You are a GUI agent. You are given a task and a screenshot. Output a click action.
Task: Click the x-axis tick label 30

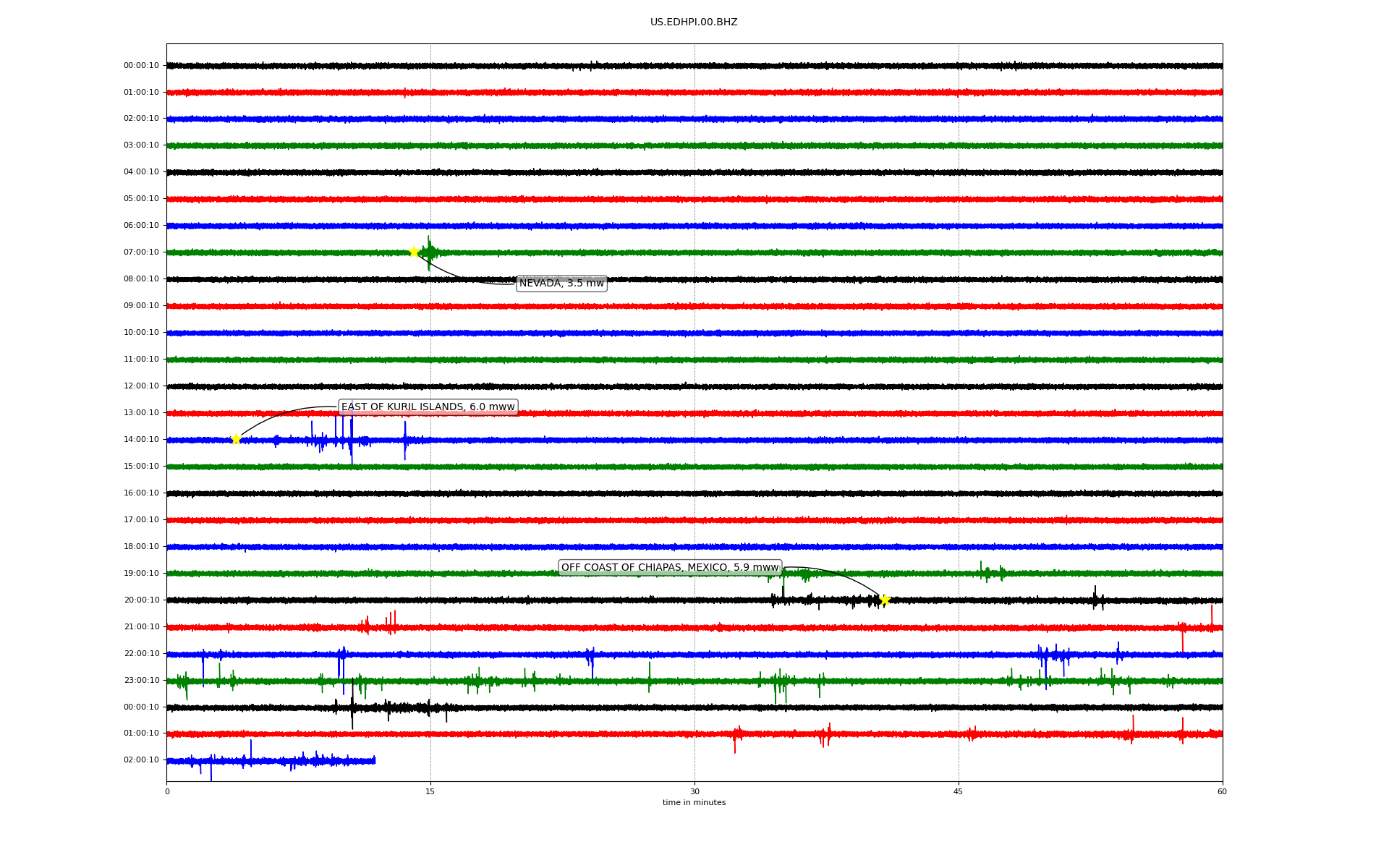[x=694, y=791]
